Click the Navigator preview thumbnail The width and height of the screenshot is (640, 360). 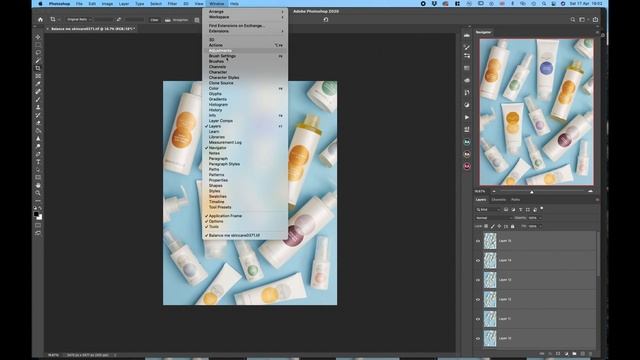pyautogui.click(x=536, y=112)
